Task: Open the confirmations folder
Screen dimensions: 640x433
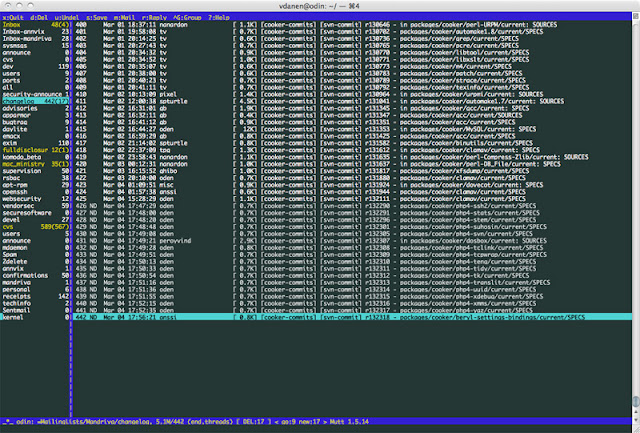Action: point(35,275)
